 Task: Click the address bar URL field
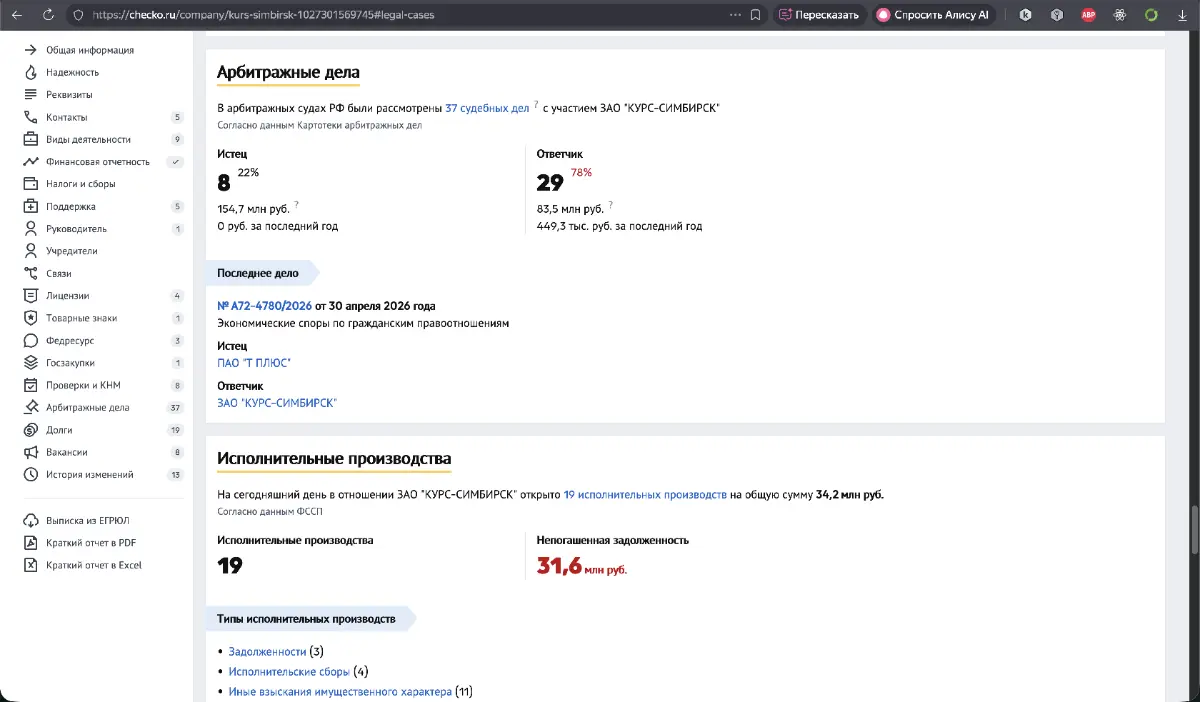pos(400,15)
